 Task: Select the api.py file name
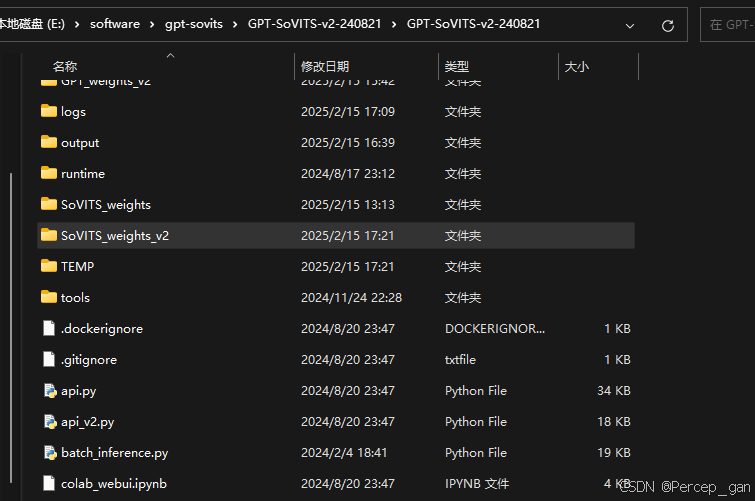pyautogui.click(x=78, y=391)
